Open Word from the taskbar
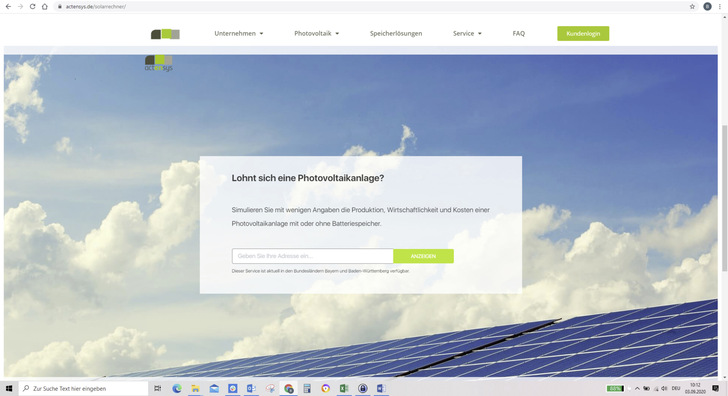Screen dimensions: 728x396 click(x=381, y=389)
